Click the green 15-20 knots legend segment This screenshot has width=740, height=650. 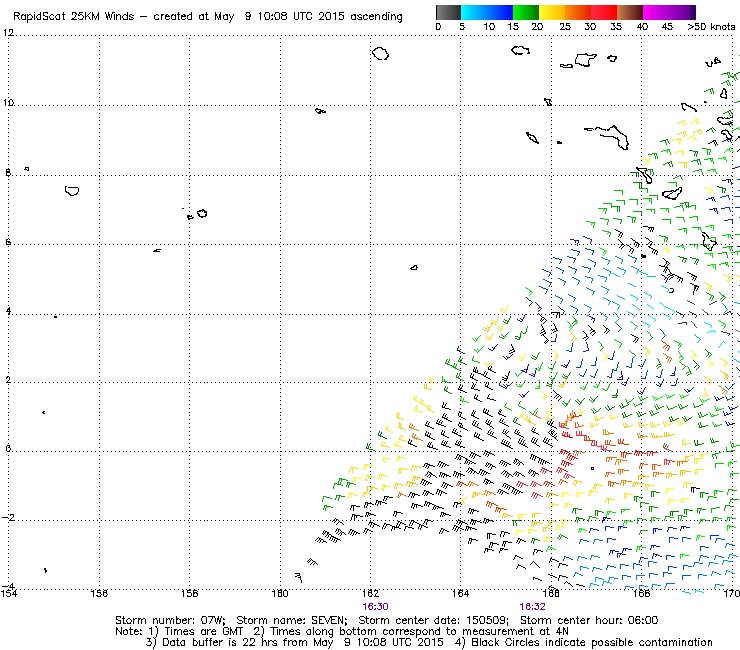pos(526,12)
